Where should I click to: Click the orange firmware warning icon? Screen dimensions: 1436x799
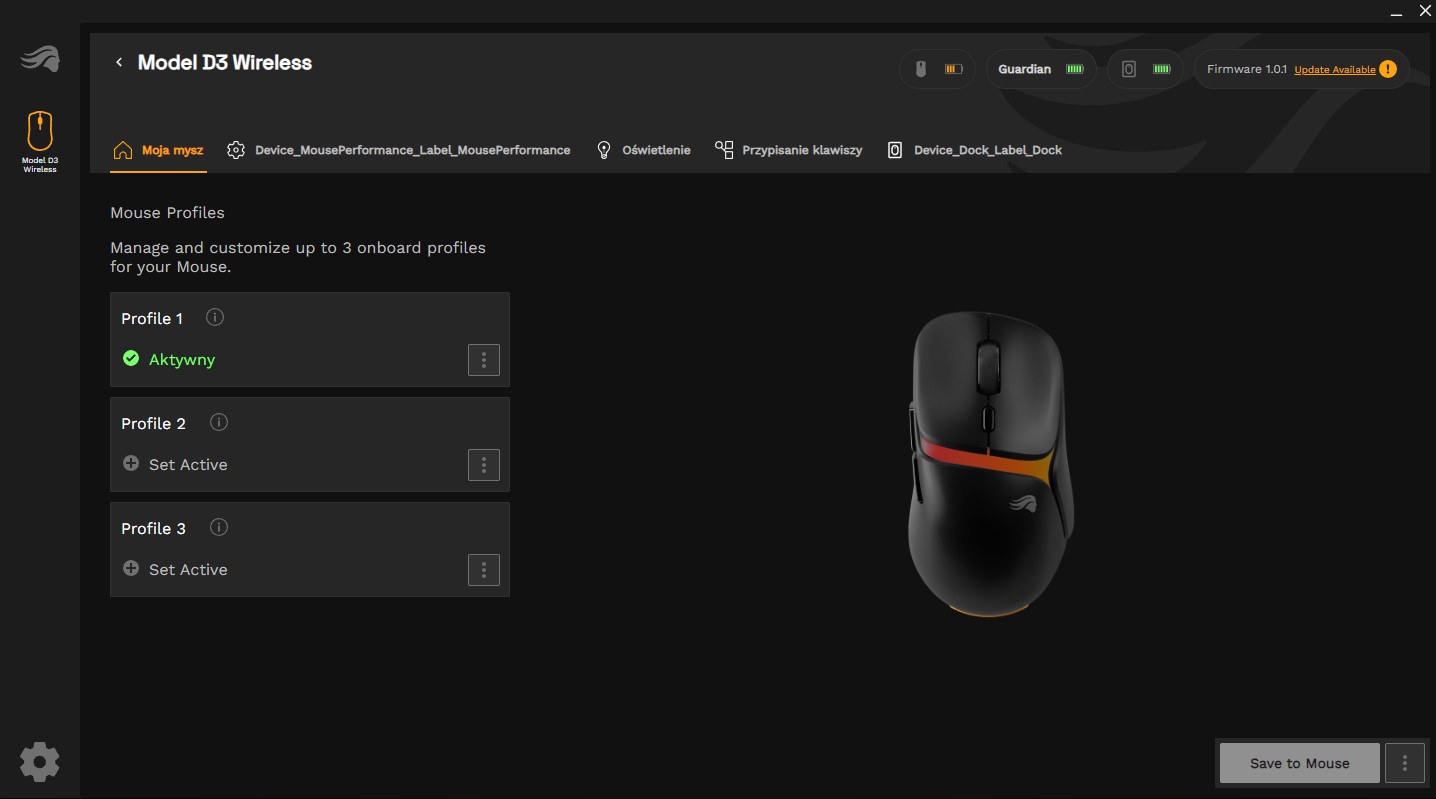coord(1387,69)
